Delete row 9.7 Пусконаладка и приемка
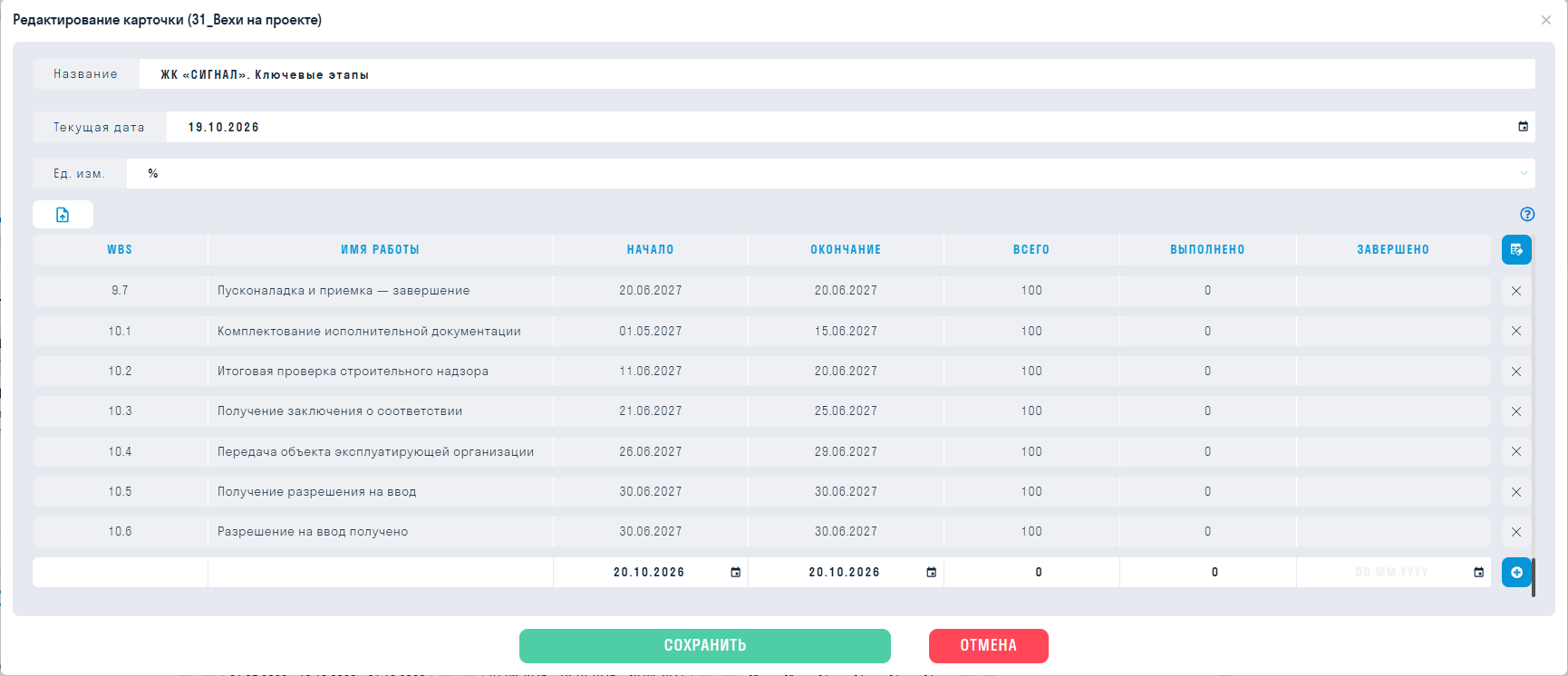This screenshot has width=1568, height=676. pyautogui.click(x=1516, y=291)
